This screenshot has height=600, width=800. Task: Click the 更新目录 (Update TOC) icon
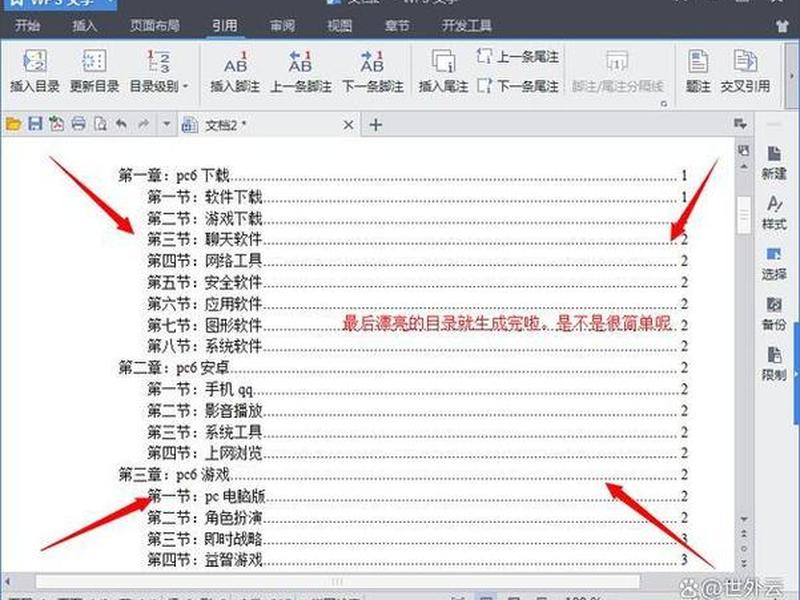click(x=94, y=61)
